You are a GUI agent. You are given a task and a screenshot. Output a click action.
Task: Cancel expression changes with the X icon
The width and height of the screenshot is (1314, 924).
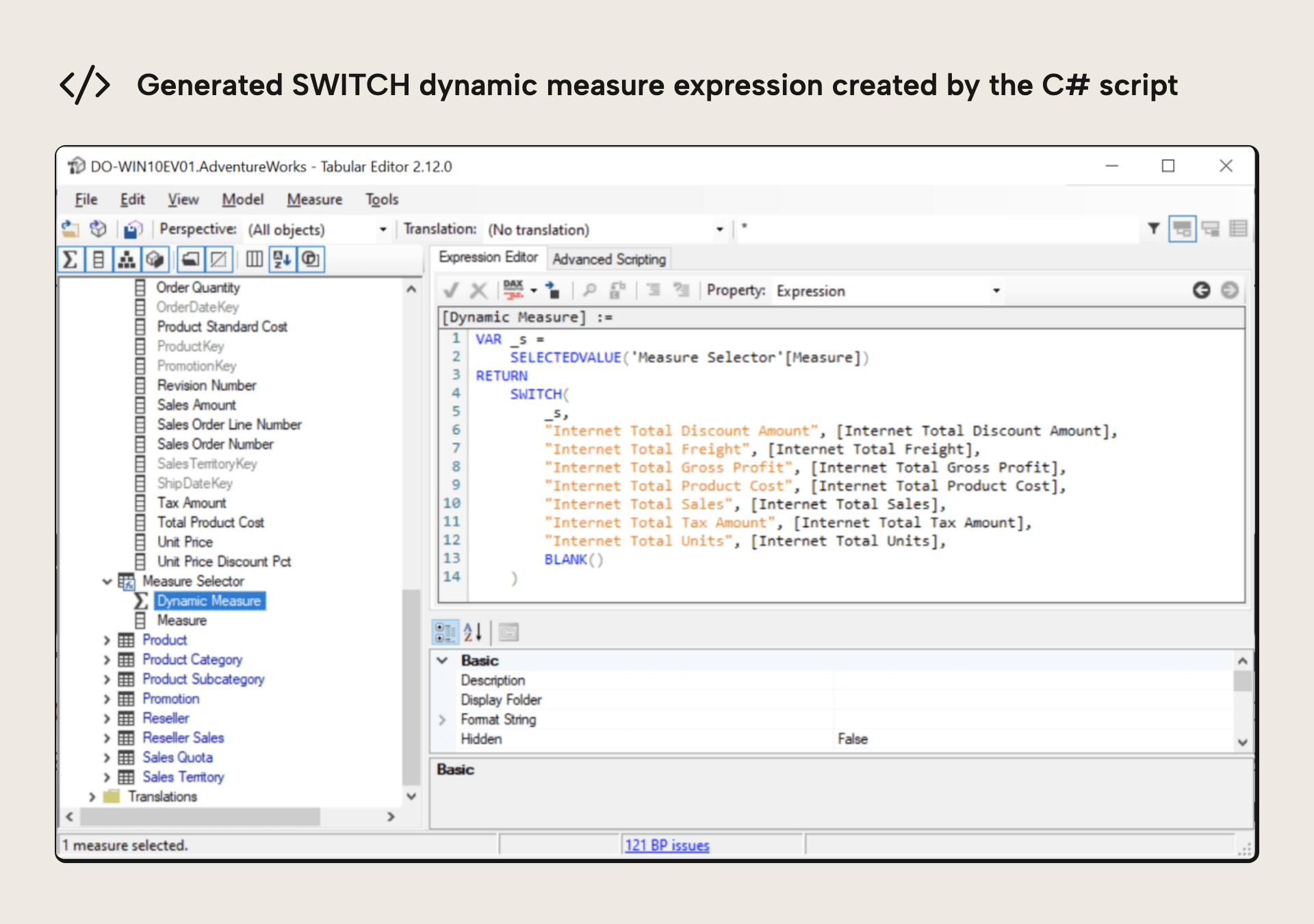click(x=479, y=290)
